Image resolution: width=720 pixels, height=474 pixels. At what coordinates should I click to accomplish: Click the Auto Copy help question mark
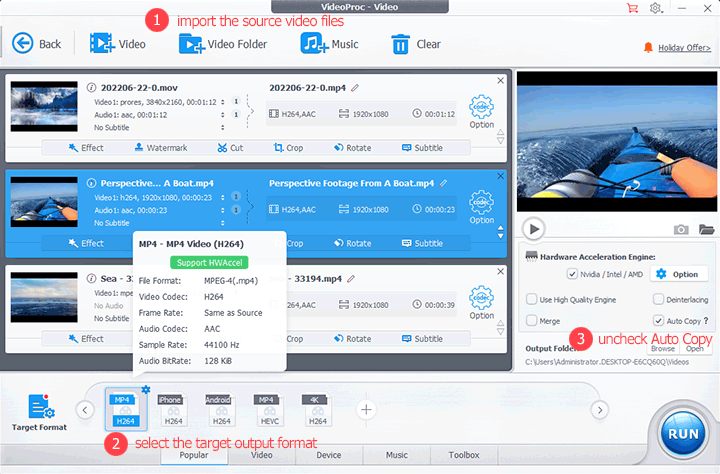click(706, 321)
